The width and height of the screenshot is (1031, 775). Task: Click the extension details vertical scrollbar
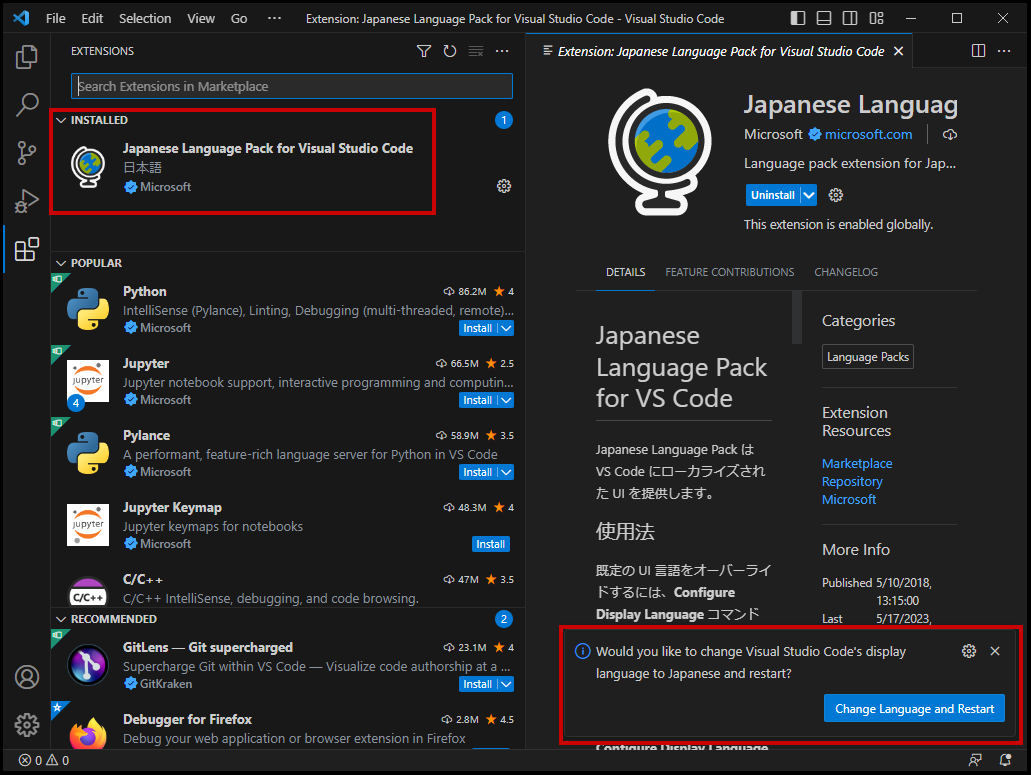(796, 318)
